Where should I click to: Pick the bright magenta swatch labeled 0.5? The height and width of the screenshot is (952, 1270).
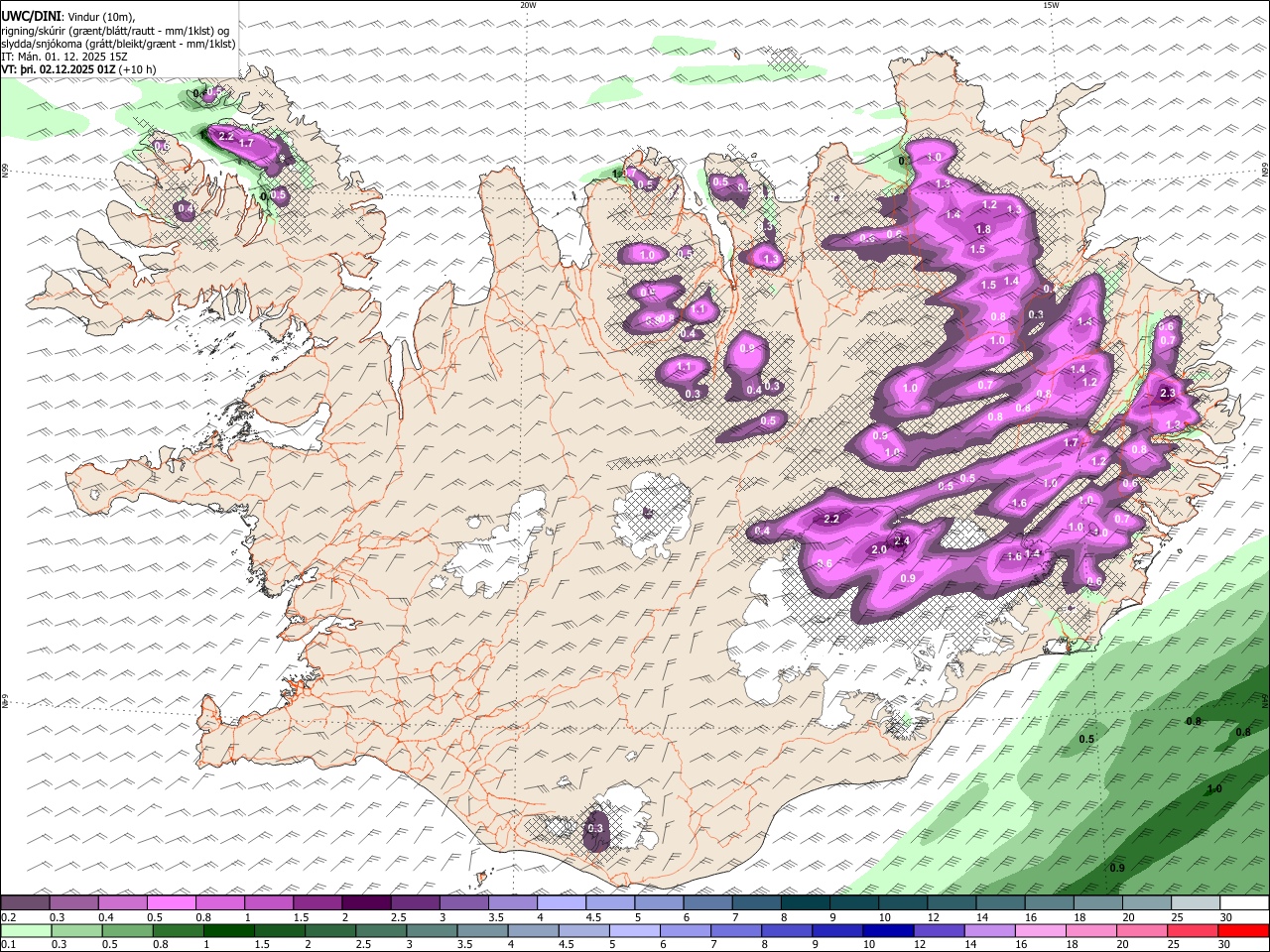click(x=171, y=903)
